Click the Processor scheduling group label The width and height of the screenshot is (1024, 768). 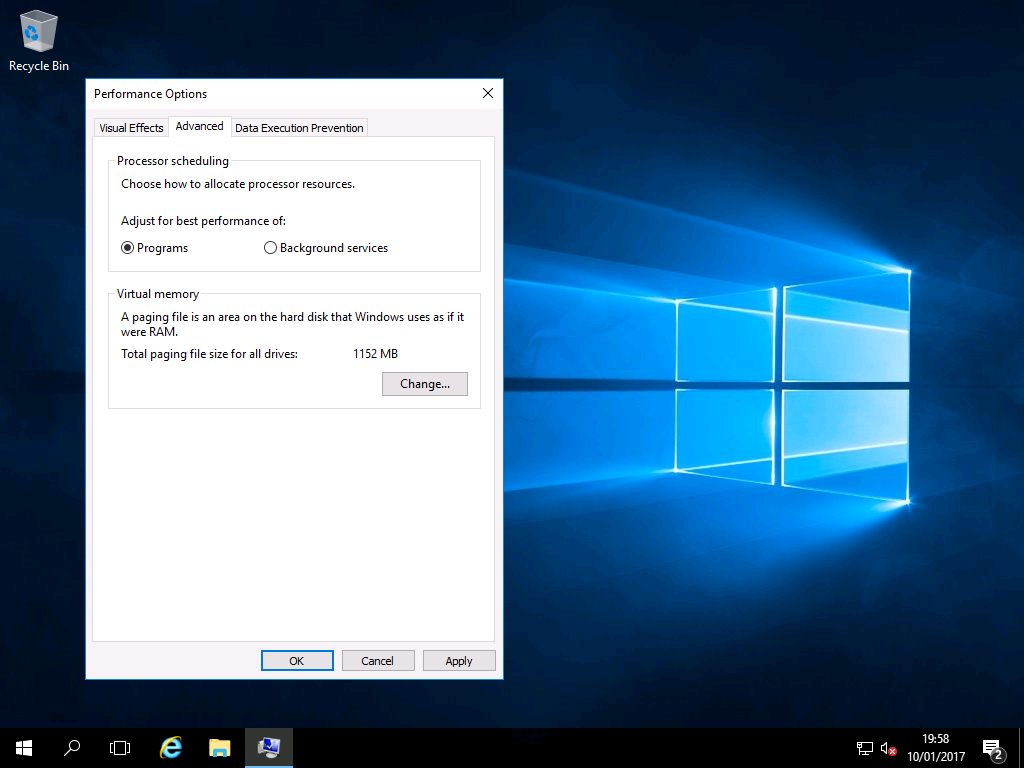pyautogui.click(x=173, y=161)
